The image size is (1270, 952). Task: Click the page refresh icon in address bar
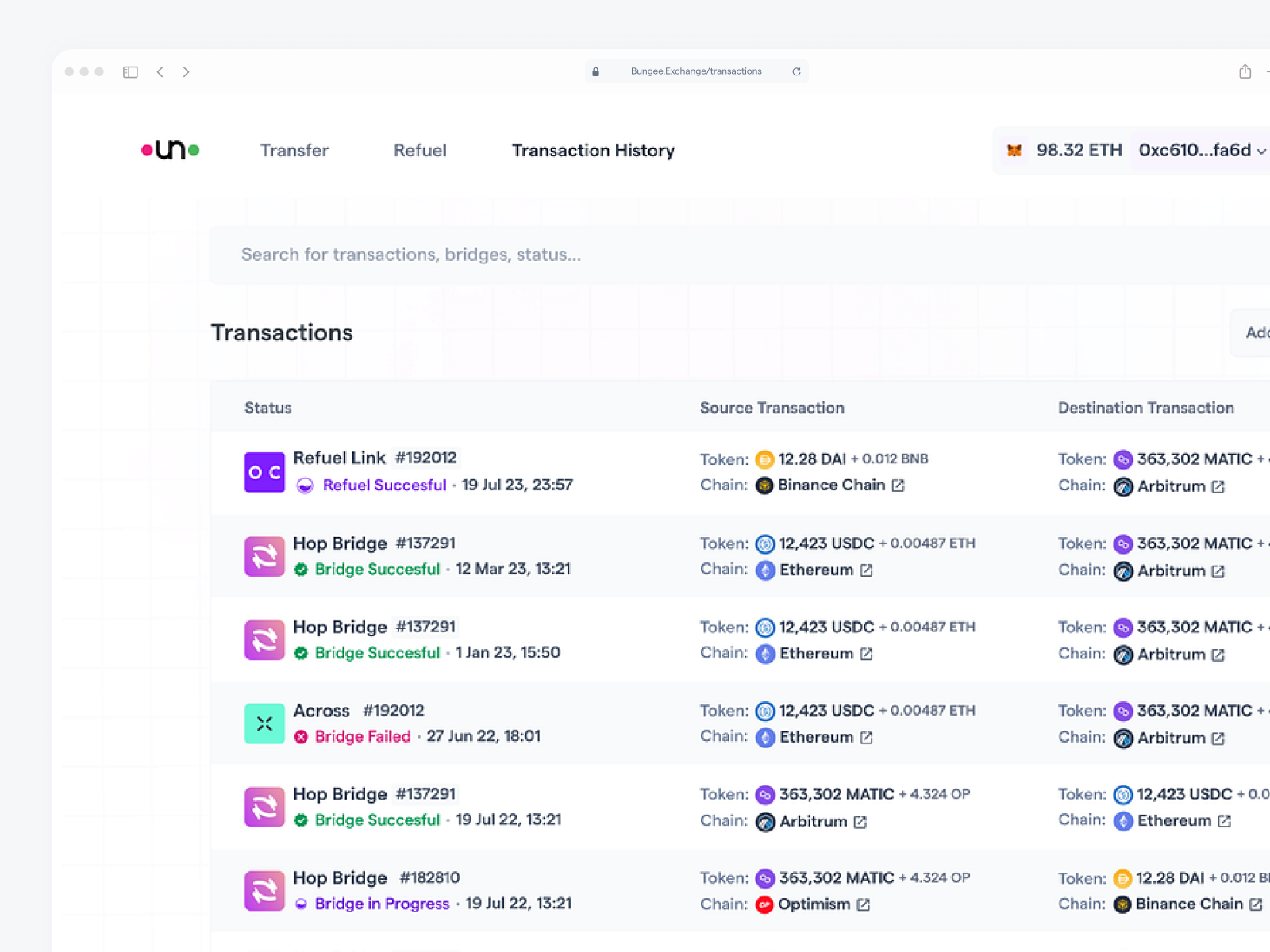coord(796,71)
